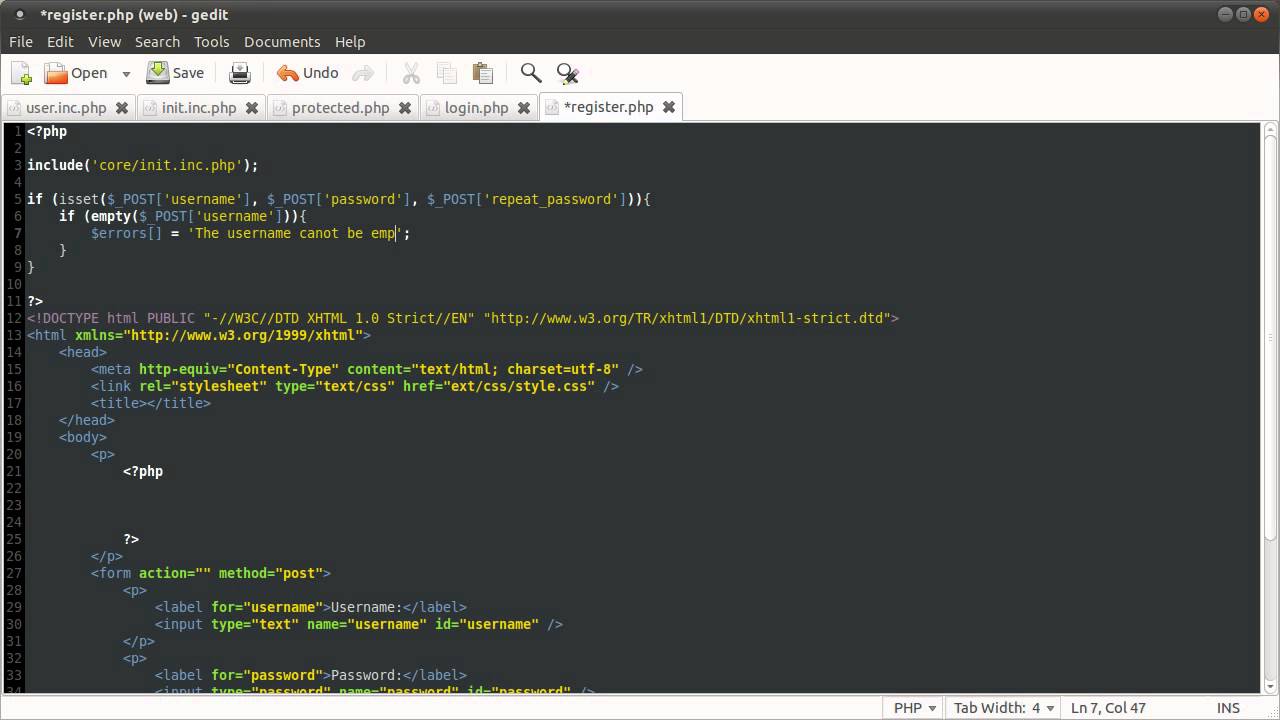This screenshot has width=1280, height=720.
Task: Click the file icon on protected.php tab
Action: (280, 108)
